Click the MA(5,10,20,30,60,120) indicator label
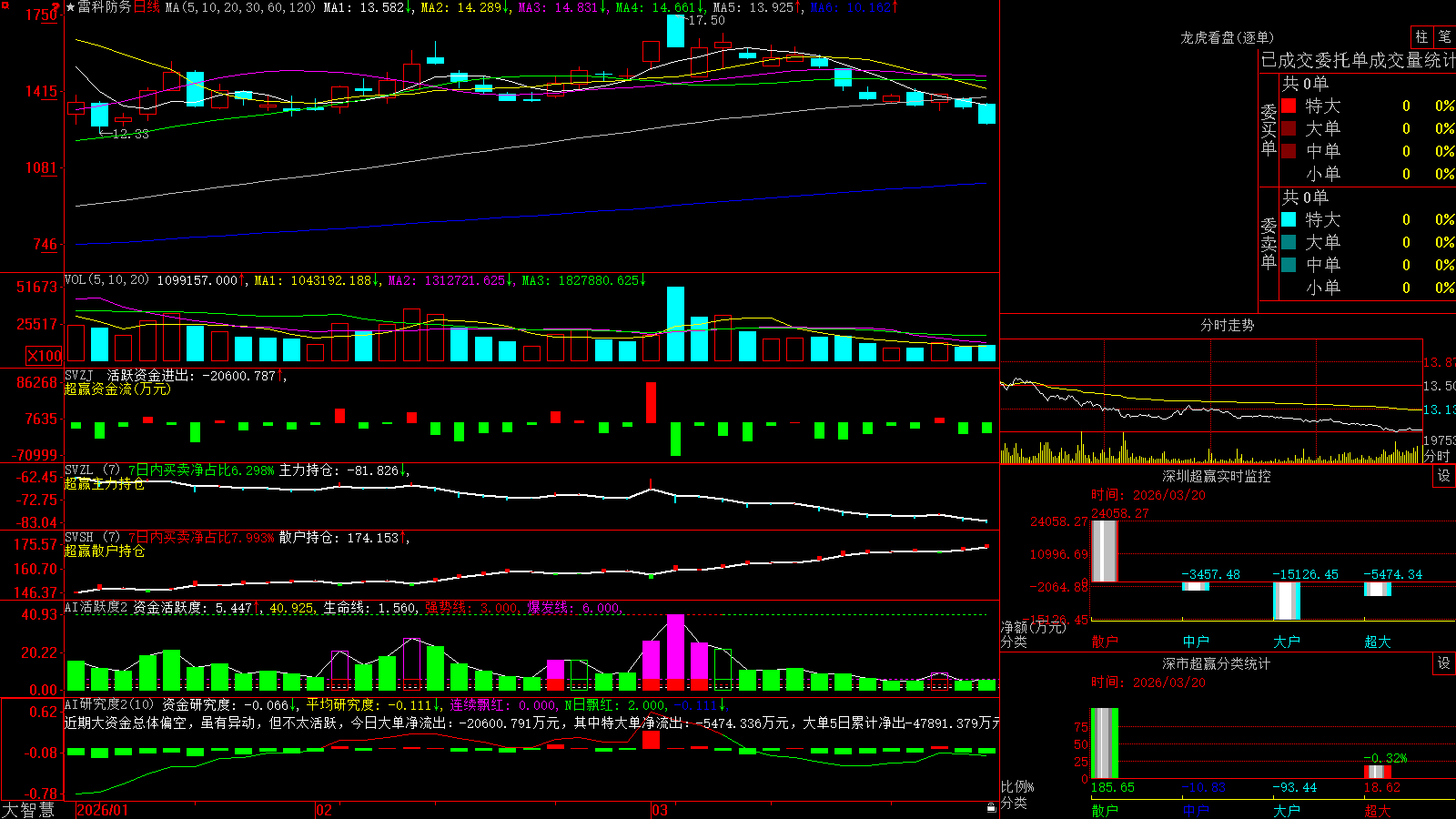The image size is (1456, 819). point(240,7)
